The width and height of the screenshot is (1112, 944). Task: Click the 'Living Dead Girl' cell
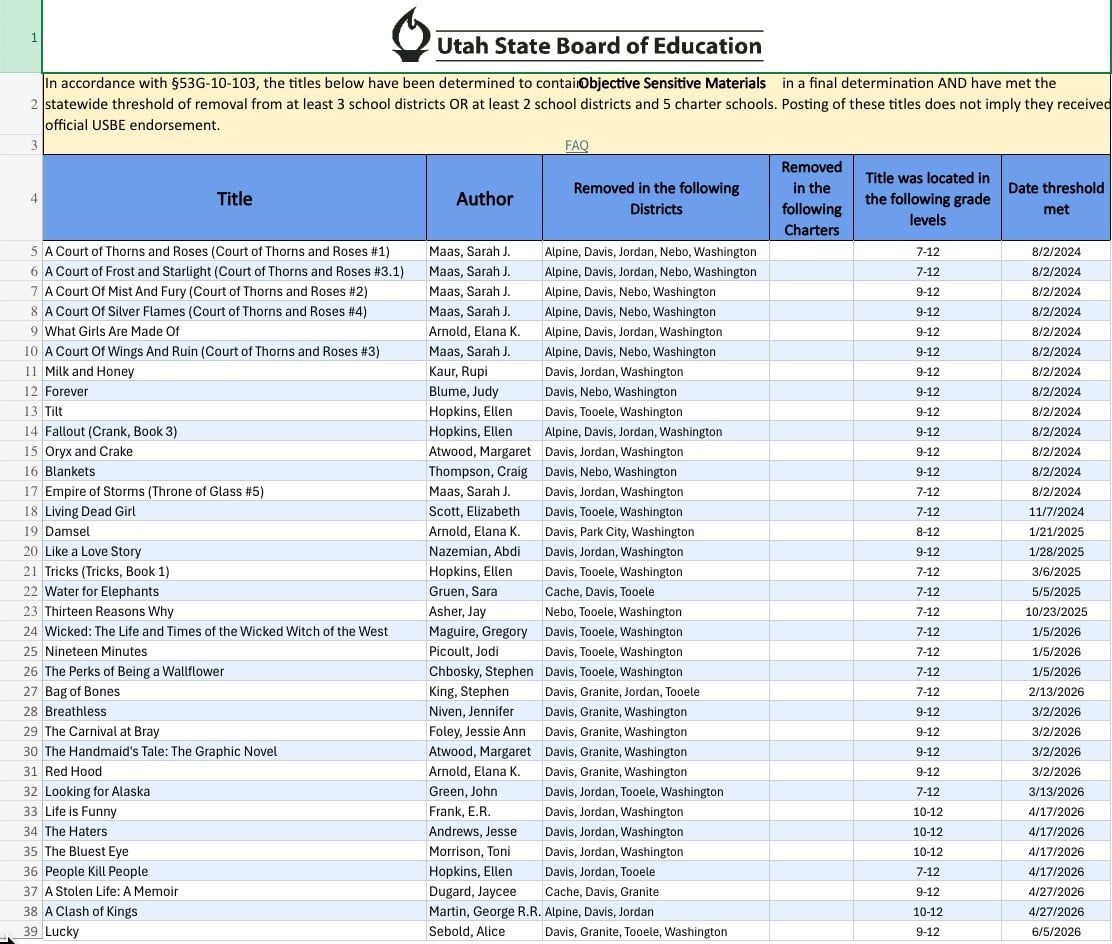(x=235, y=511)
